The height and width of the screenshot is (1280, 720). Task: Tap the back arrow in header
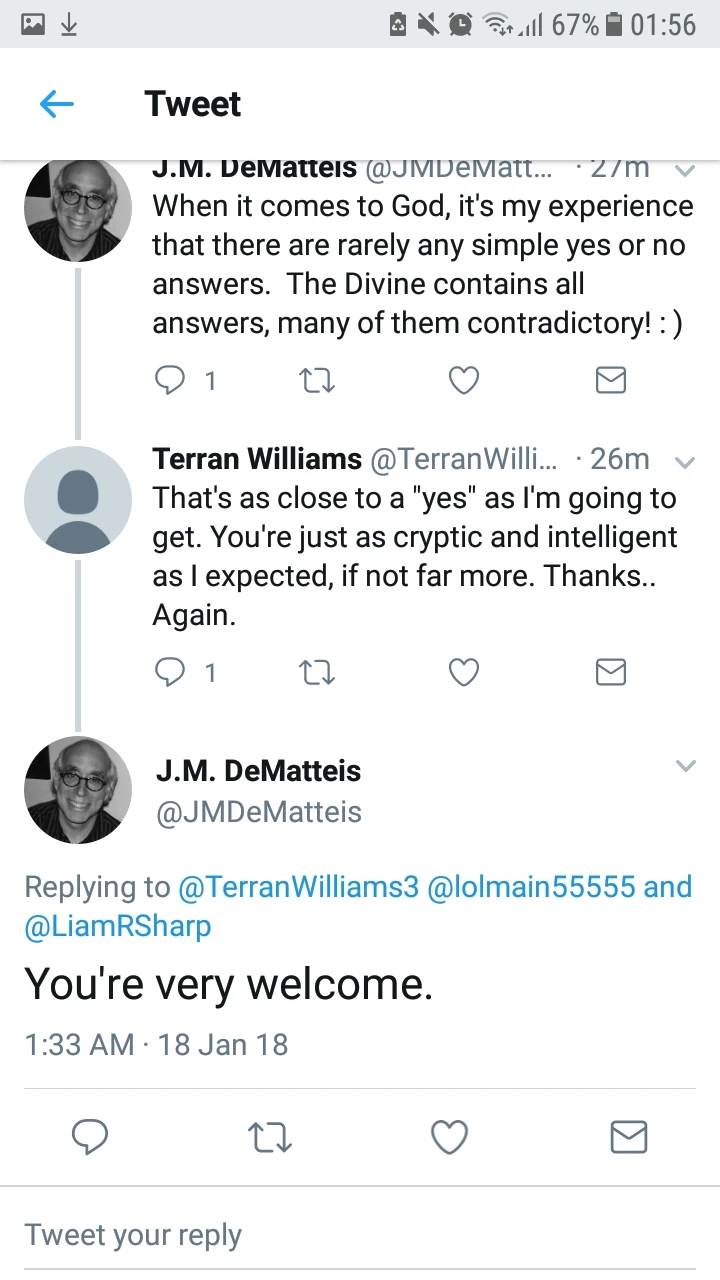pos(57,104)
